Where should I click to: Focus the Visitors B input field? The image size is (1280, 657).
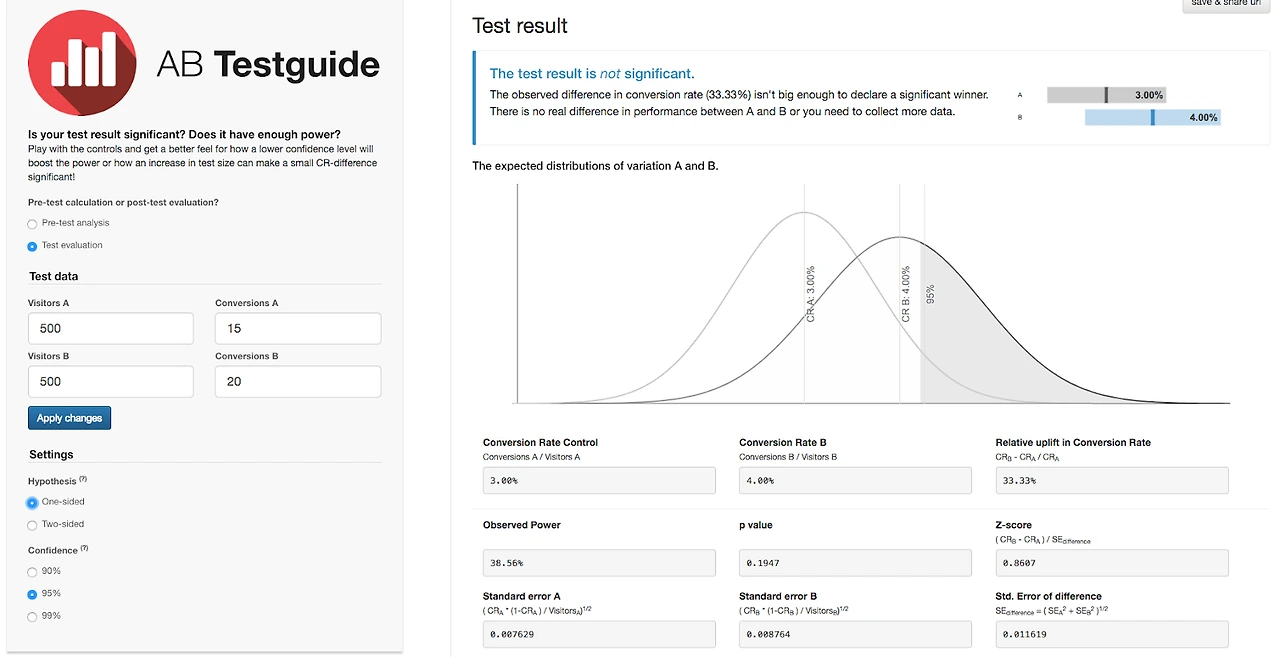click(110, 381)
